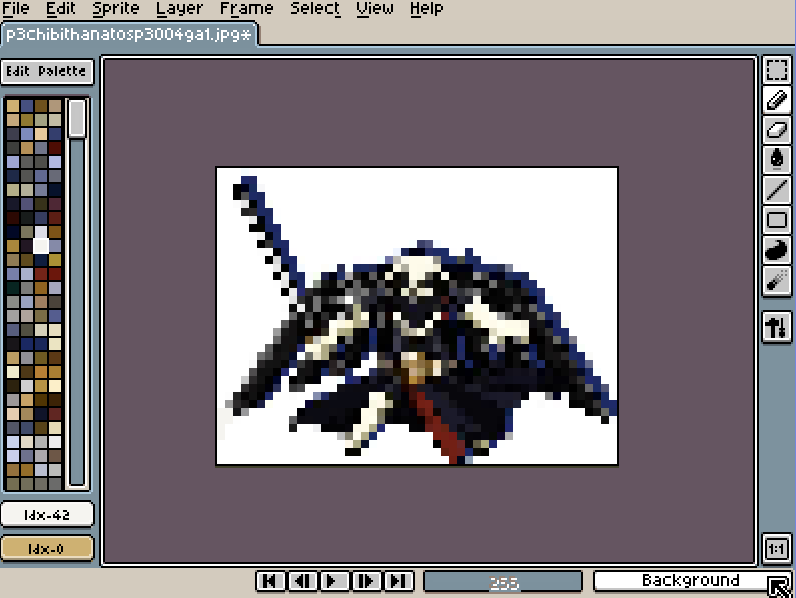
Task: Select the Line tool
Action: click(777, 190)
